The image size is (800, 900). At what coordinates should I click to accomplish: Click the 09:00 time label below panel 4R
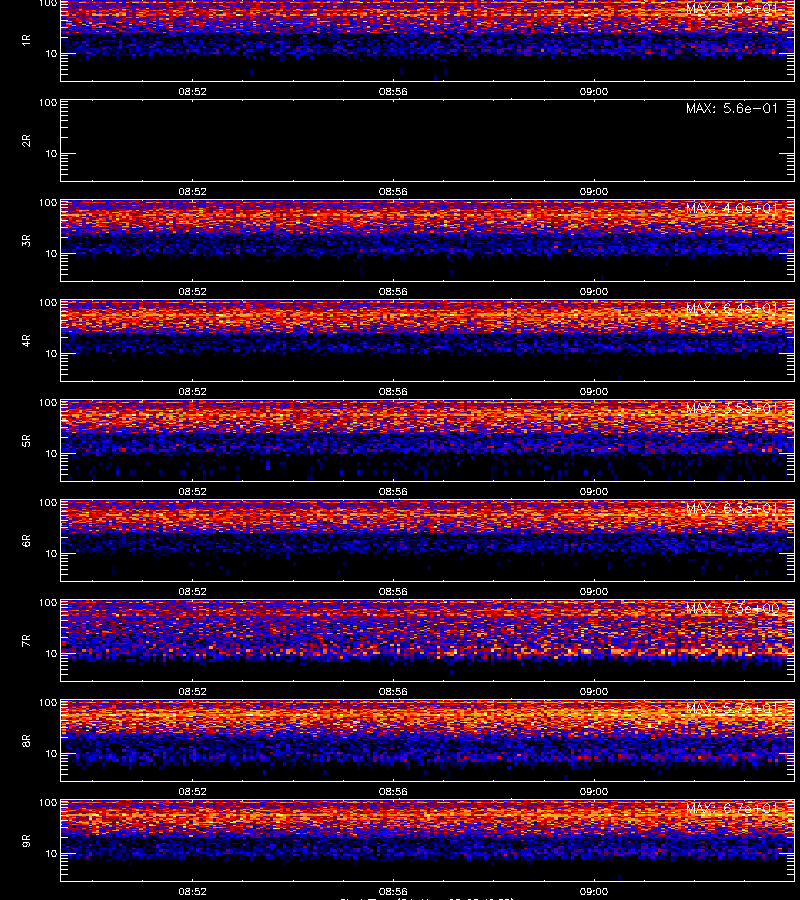(594, 392)
